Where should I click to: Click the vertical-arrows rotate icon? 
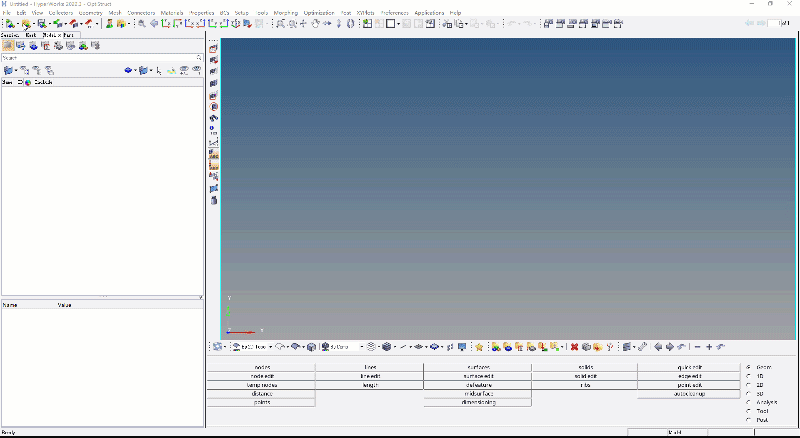pos(339,23)
